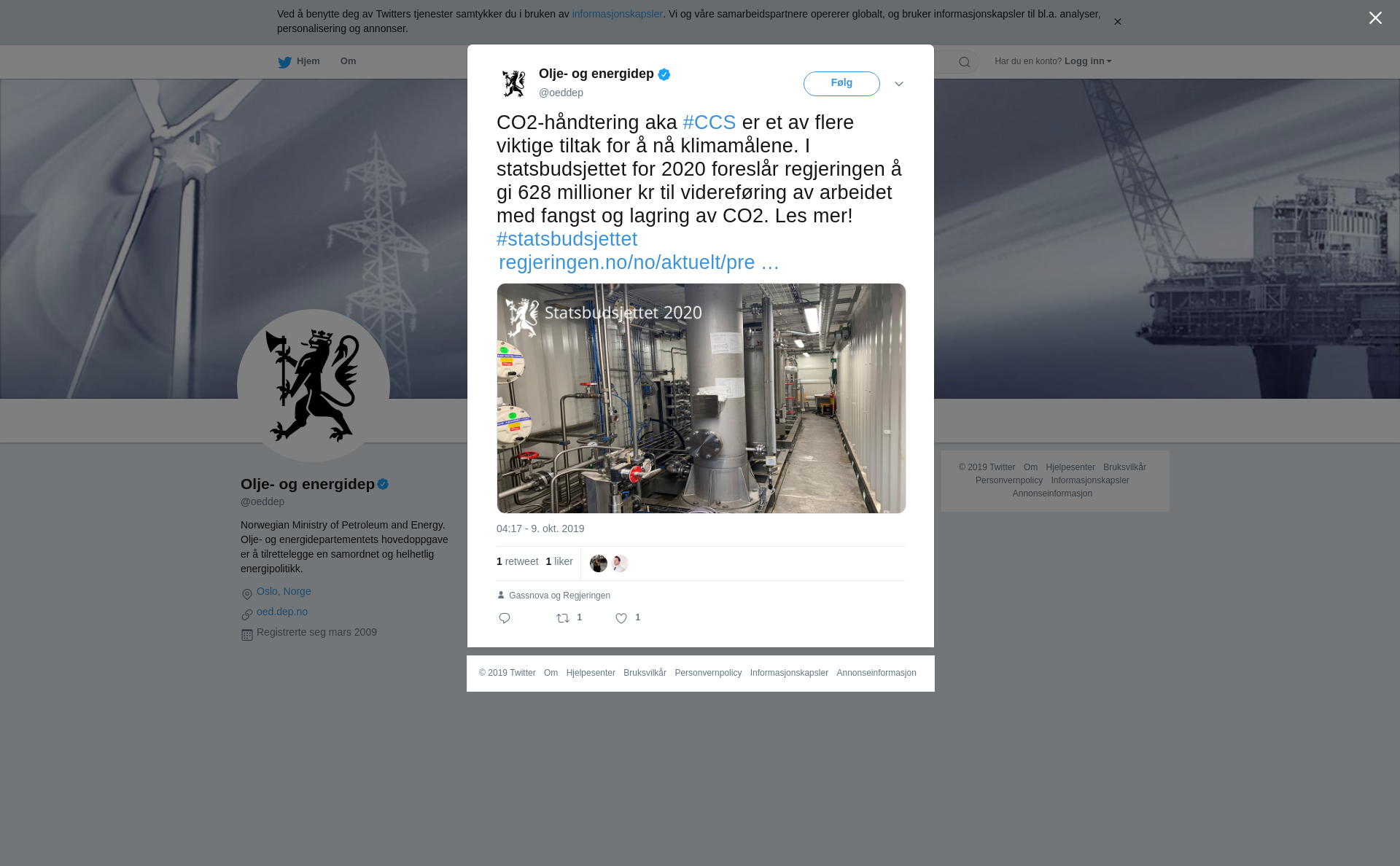Dismiss the cookie notice banner
This screenshot has width=1400, height=866.
1117,22
